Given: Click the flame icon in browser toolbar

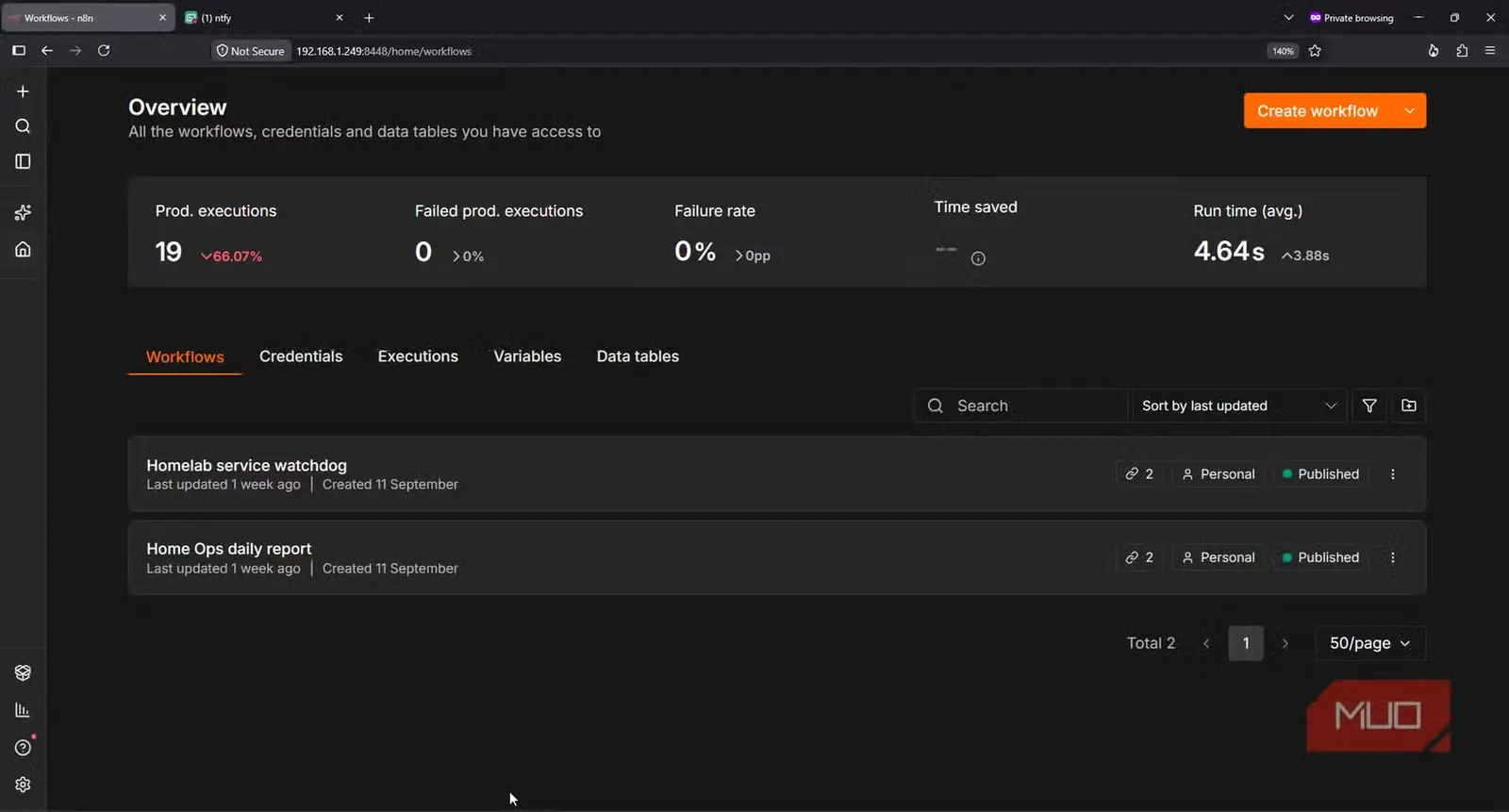Looking at the screenshot, I should [1434, 51].
